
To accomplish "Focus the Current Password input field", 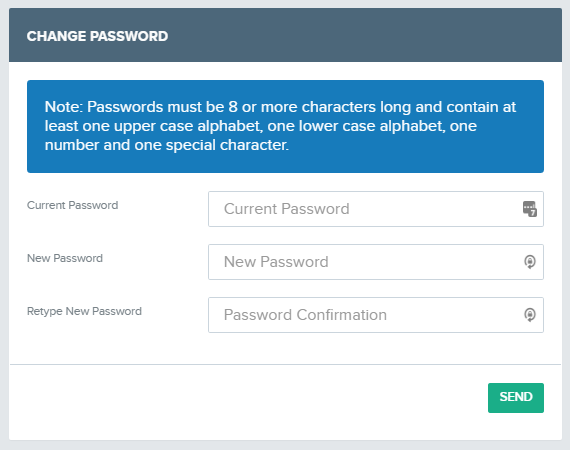I will 376,209.
